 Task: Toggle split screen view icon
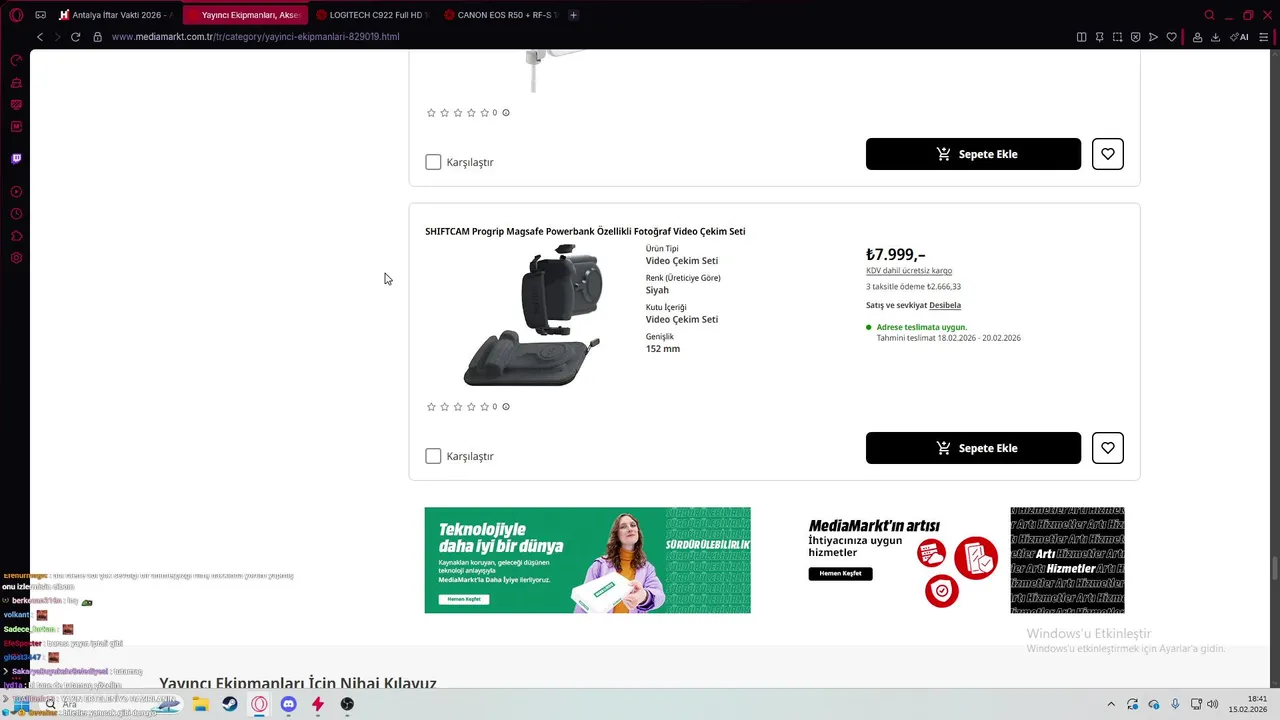pos(1081,37)
